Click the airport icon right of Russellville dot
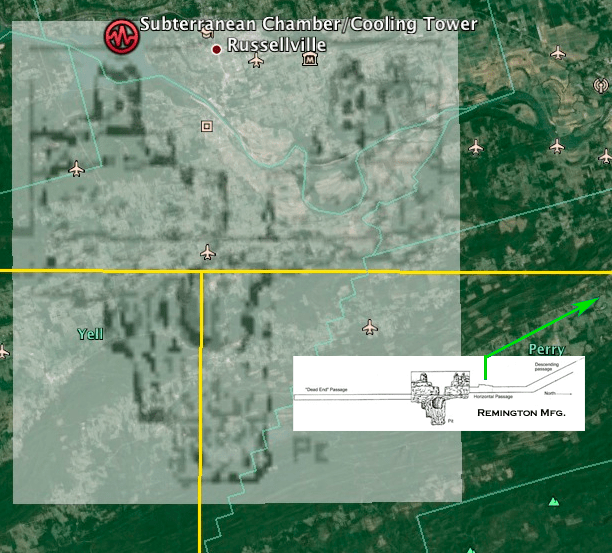This screenshot has height=553, width=612. [256, 62]
